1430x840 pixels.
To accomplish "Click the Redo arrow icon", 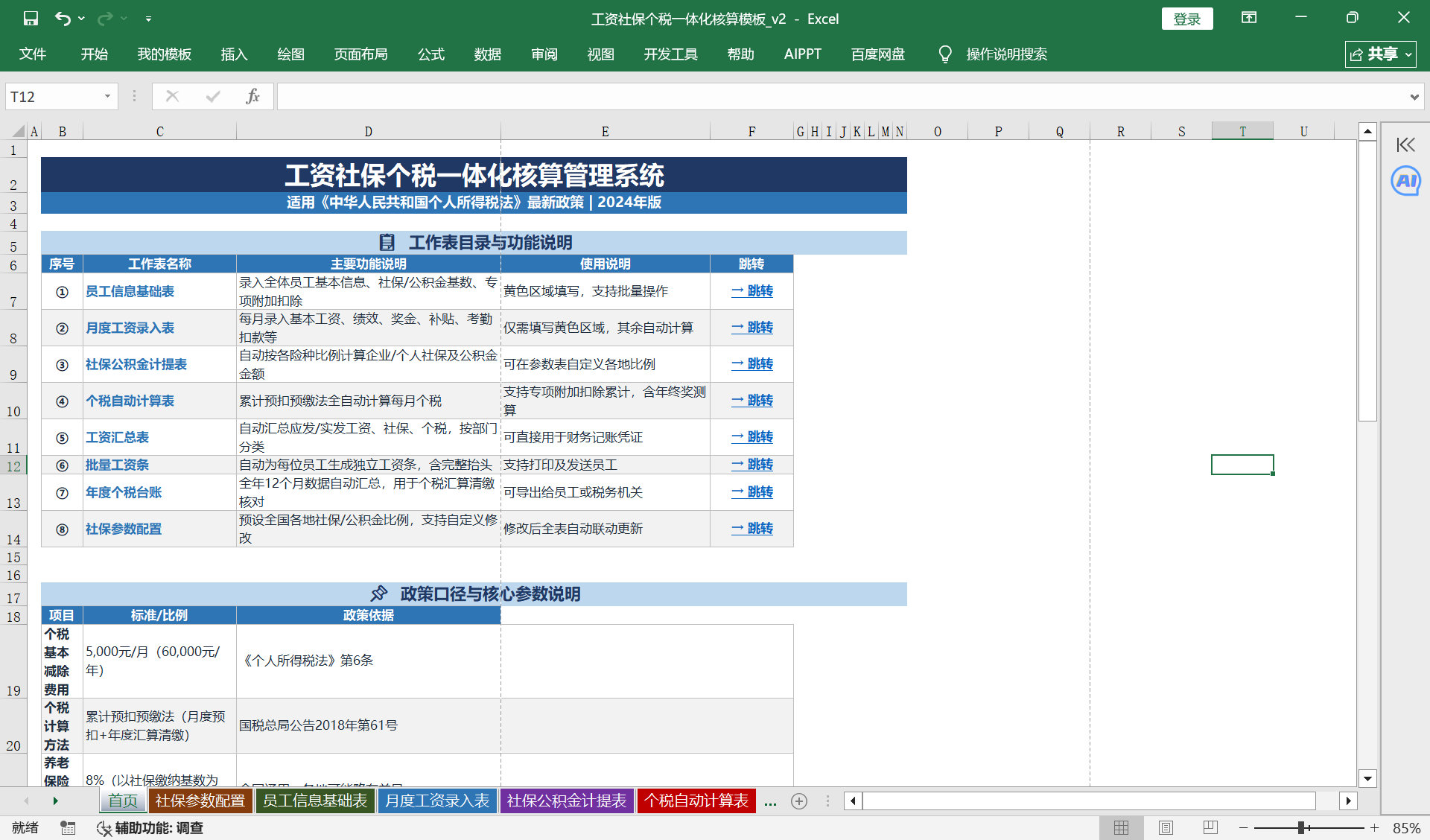I will (x=105, y=19).
